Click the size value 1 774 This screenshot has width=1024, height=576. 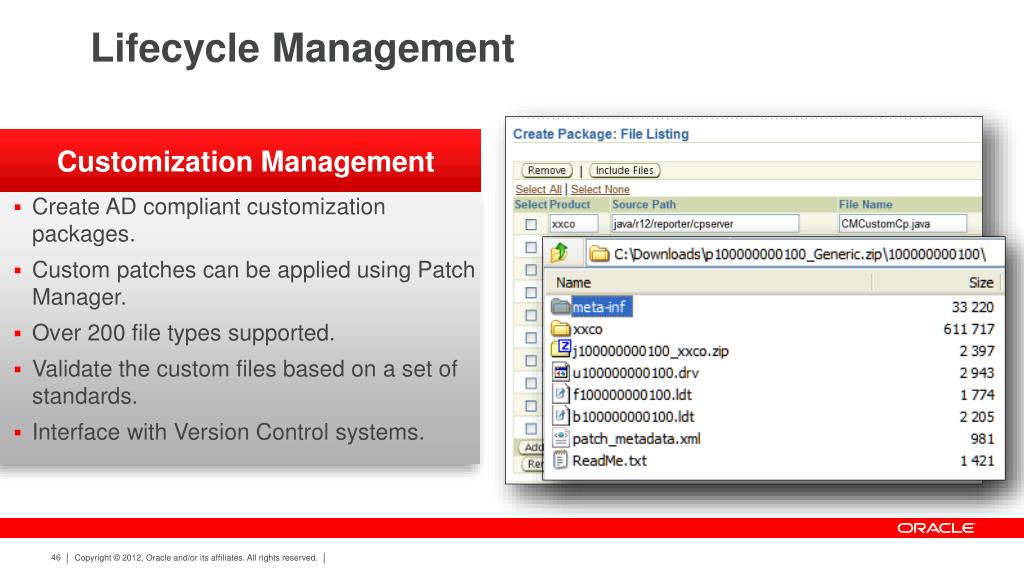(977, 394)
